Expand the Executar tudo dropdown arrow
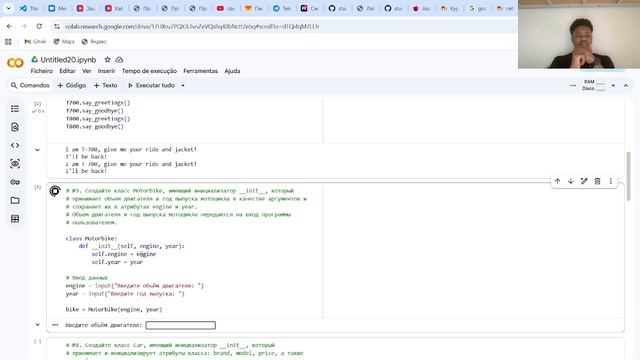The width and height of the screenshot is (640, 360). click(183, 86)
